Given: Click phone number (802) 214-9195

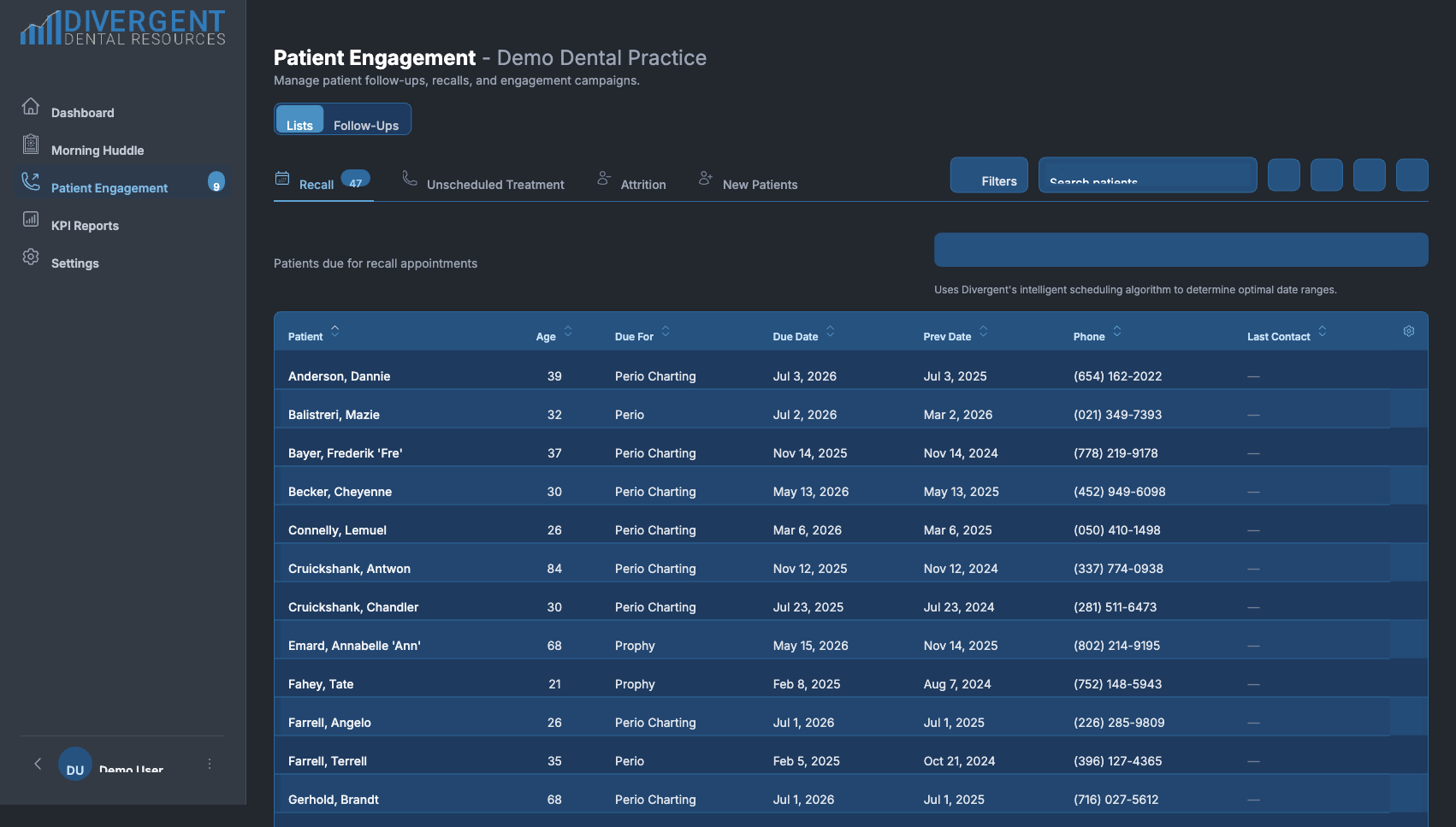Looking at the screenshot, I should coord(1117,646).
